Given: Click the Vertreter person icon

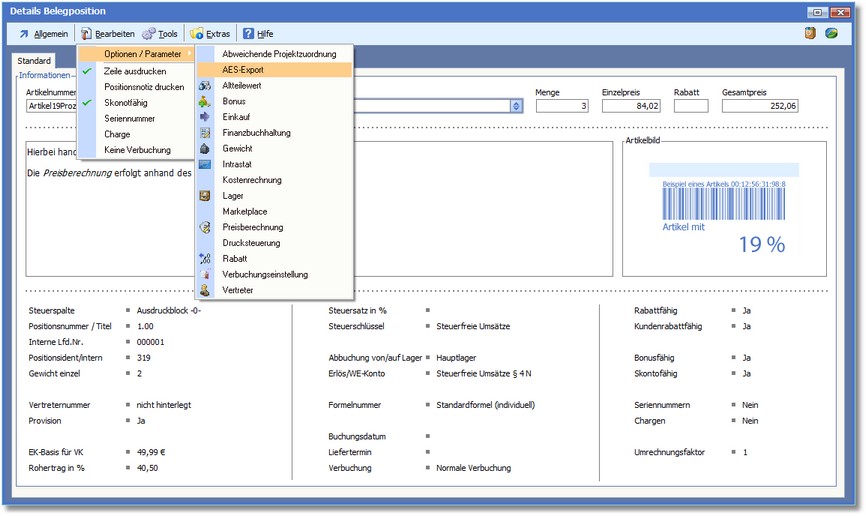Looking at the screenshot, I should tap(205, 290).
